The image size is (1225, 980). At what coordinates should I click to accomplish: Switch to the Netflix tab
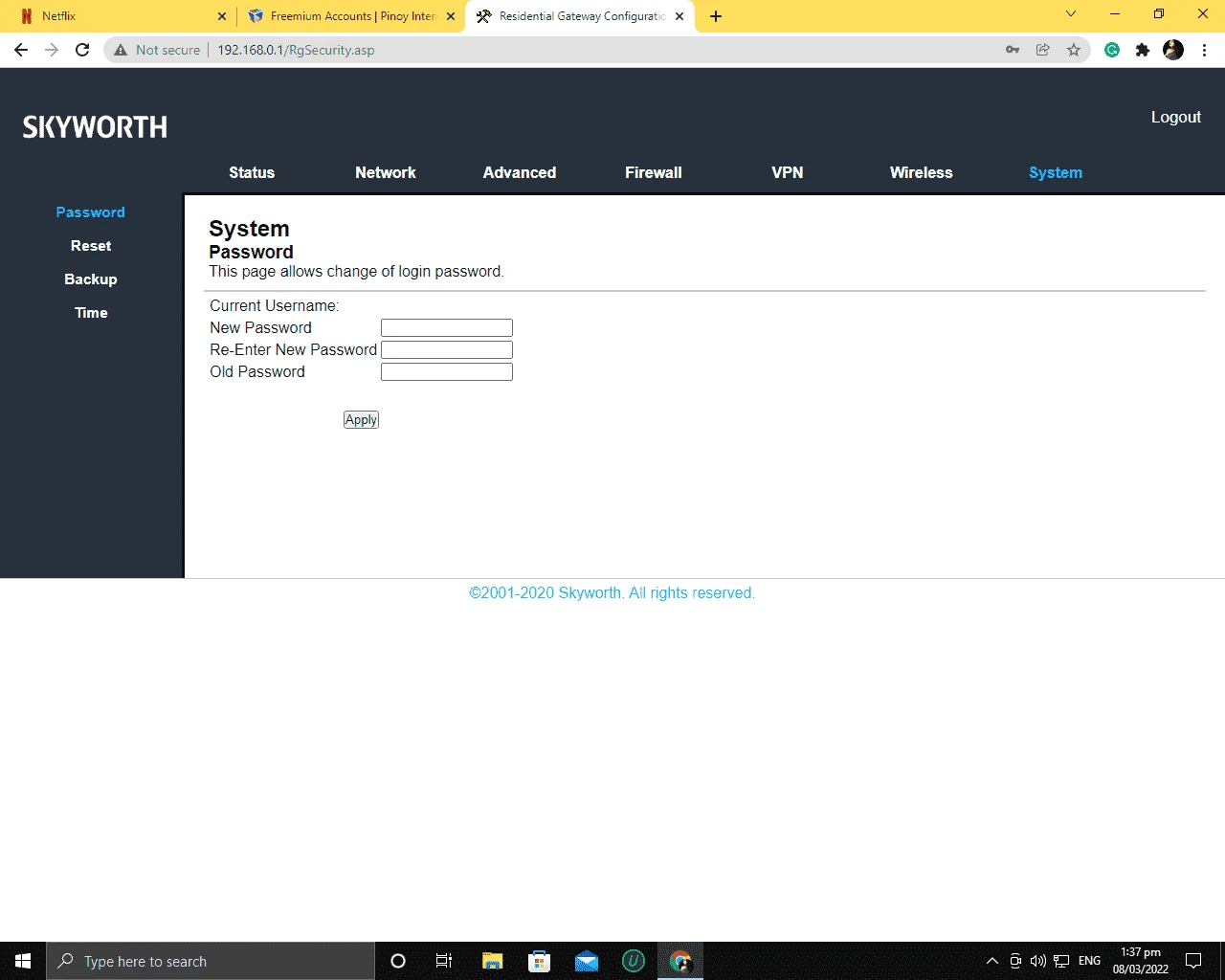122,16
